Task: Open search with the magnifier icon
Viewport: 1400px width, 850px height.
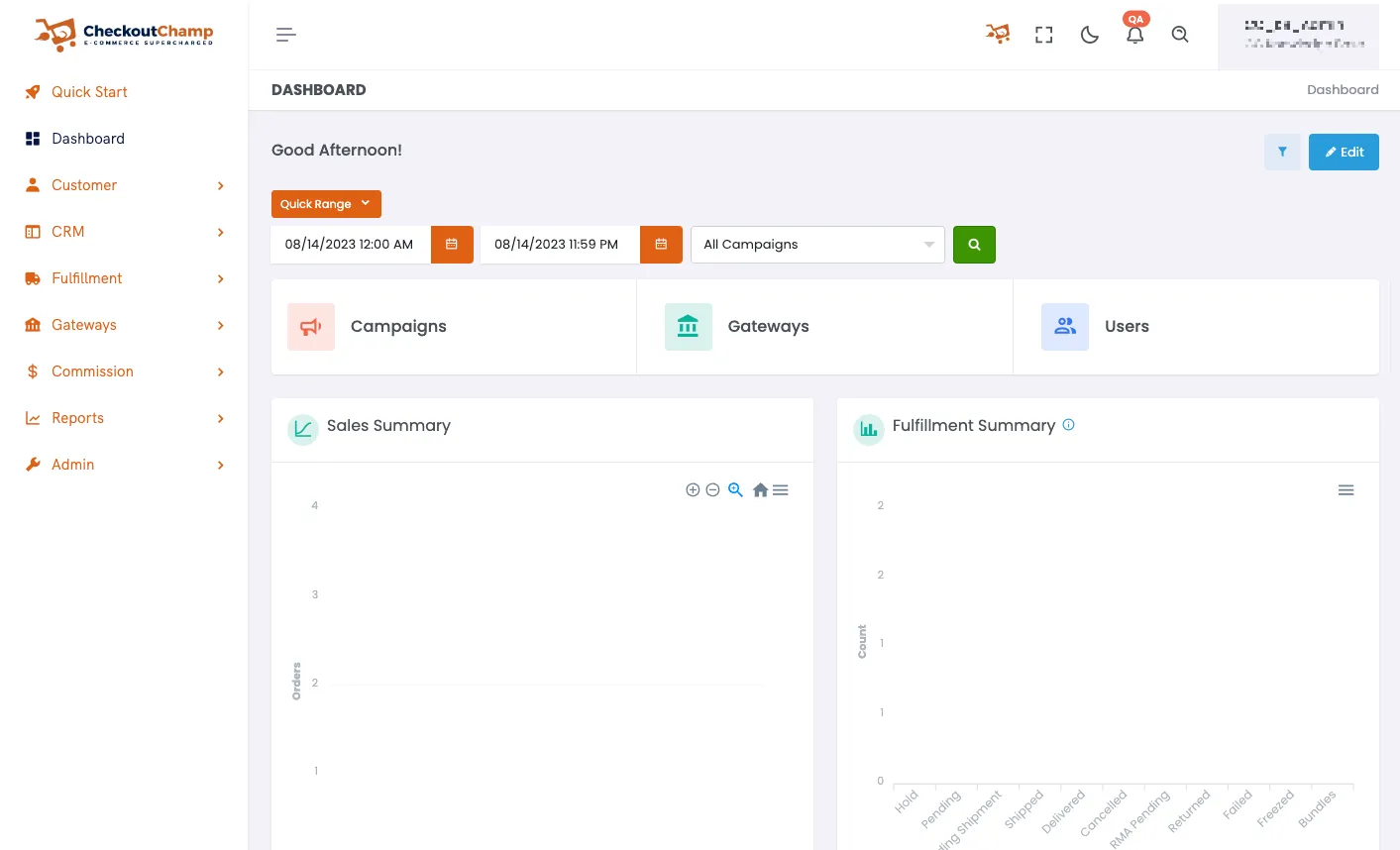Action: 1180,34
